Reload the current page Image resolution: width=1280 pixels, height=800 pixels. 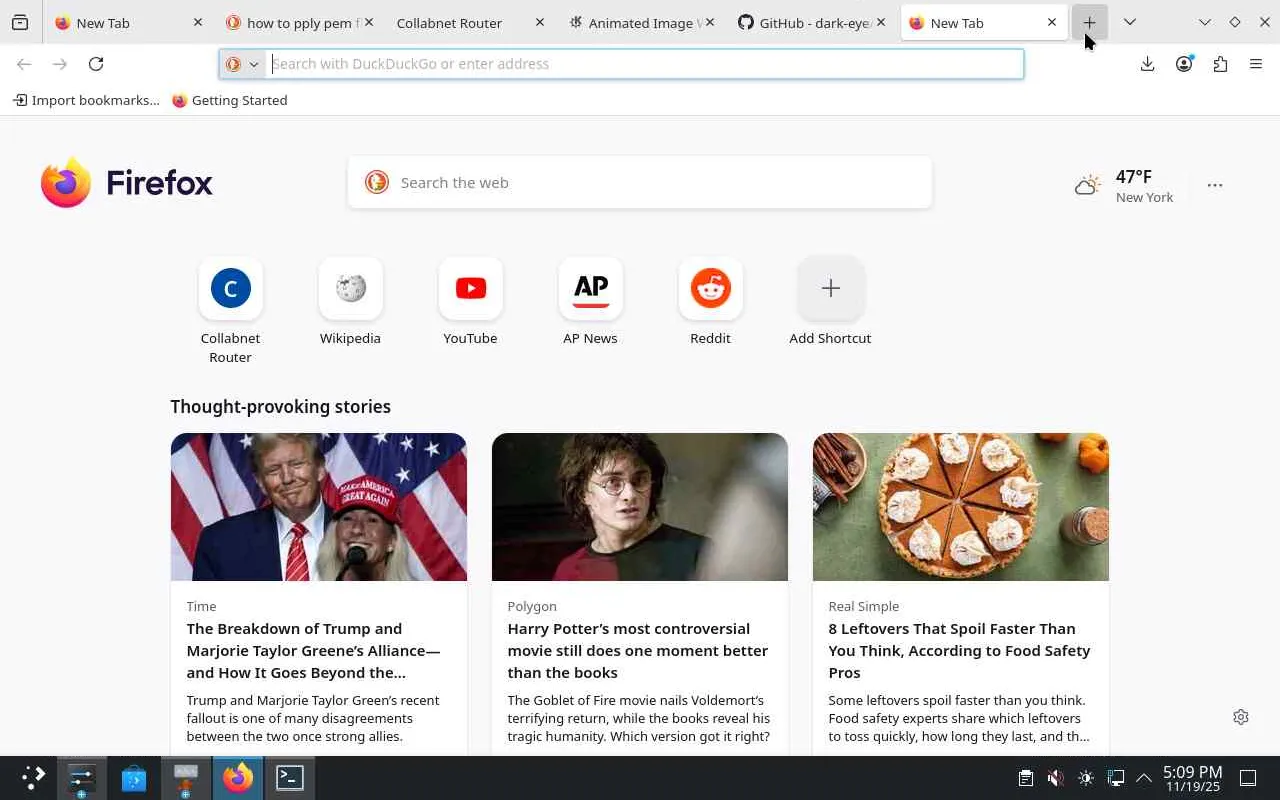[x=96, y=64]
